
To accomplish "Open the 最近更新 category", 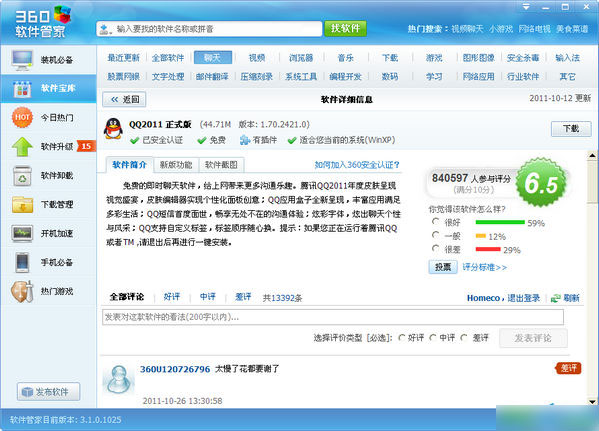I will point(123,58).
